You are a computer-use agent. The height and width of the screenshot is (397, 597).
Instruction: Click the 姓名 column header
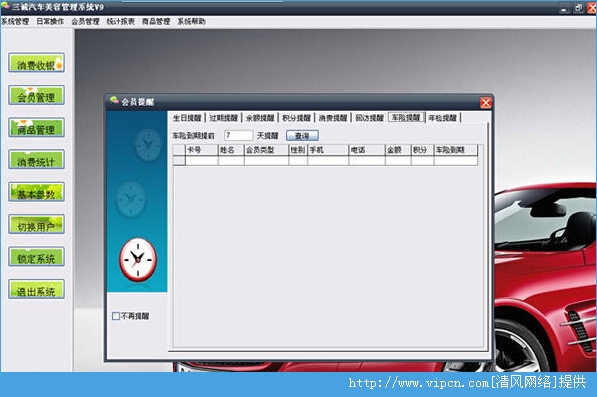(231, 150)
